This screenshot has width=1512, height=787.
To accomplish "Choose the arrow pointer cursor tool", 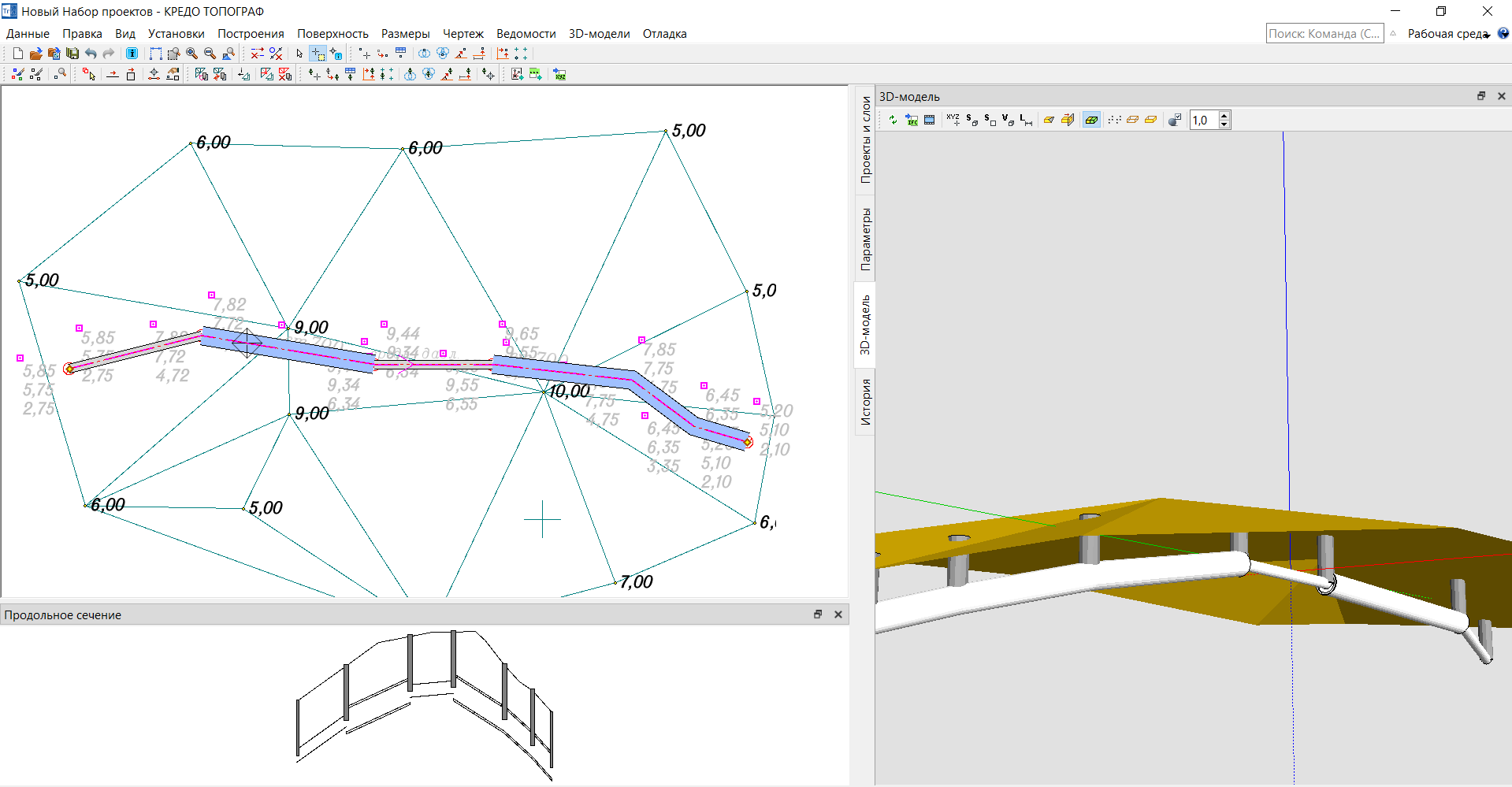I will click(299, 54).
